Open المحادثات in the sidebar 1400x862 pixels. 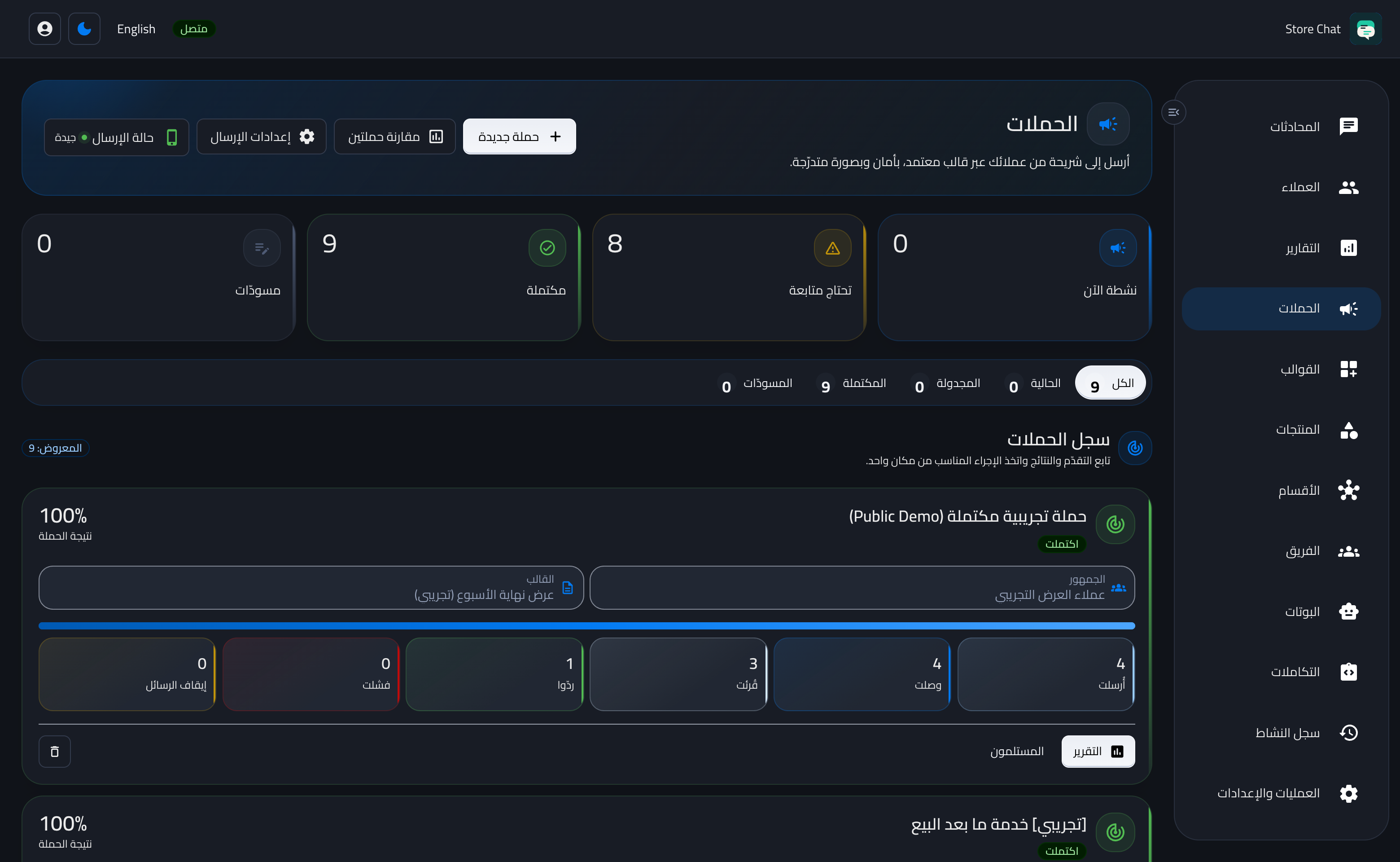pos(1281,127)
